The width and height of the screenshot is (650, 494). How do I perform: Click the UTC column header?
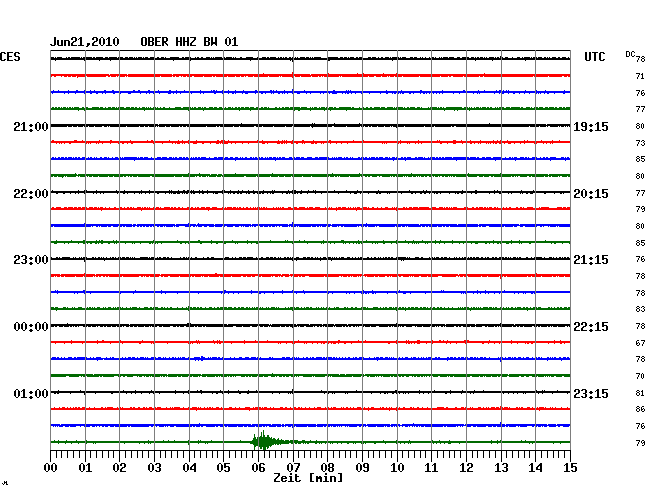click(594, 57)
